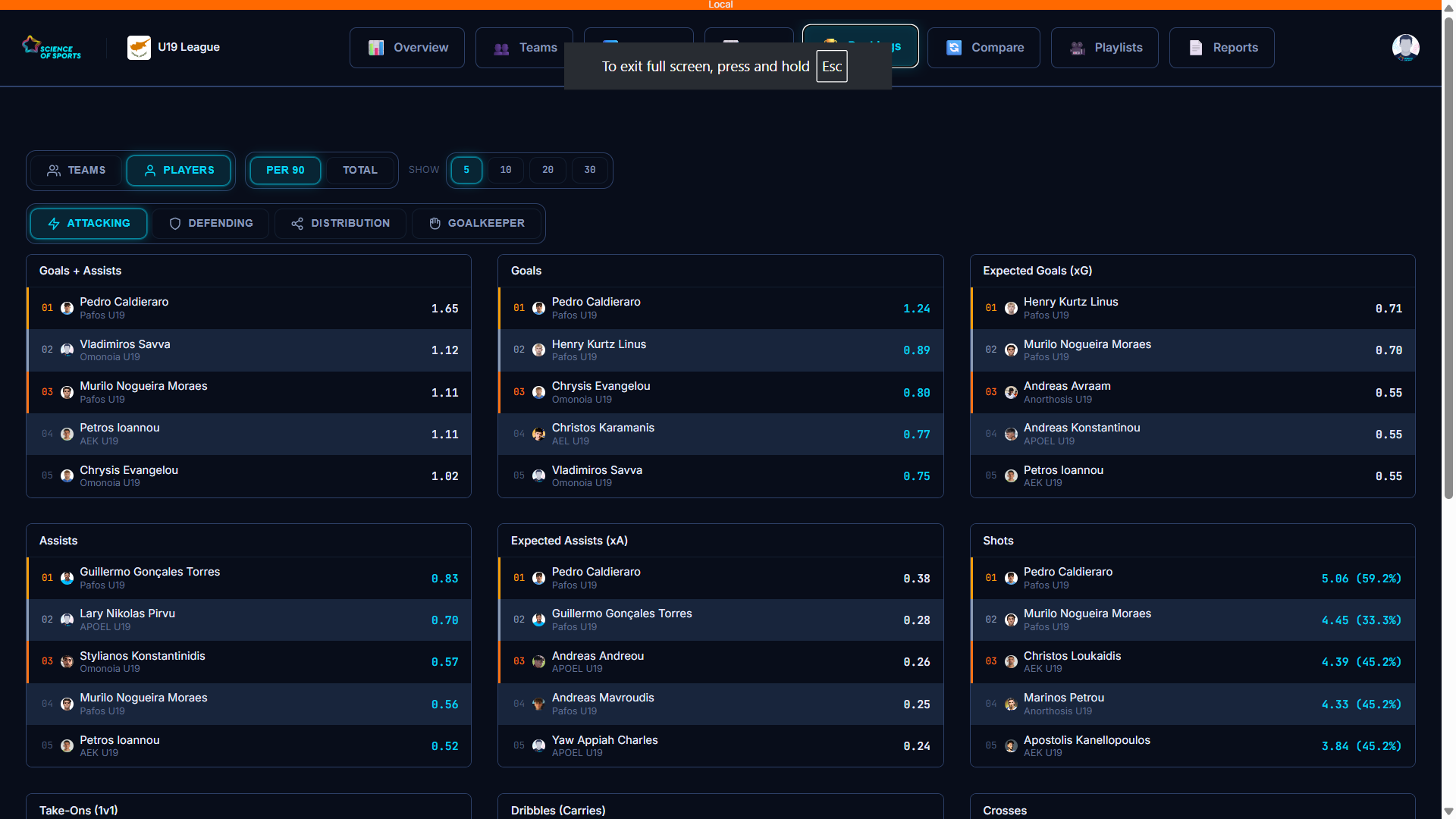Open Henry Kurtz Linus in Goals list
1456x819 pixels.
720,350
